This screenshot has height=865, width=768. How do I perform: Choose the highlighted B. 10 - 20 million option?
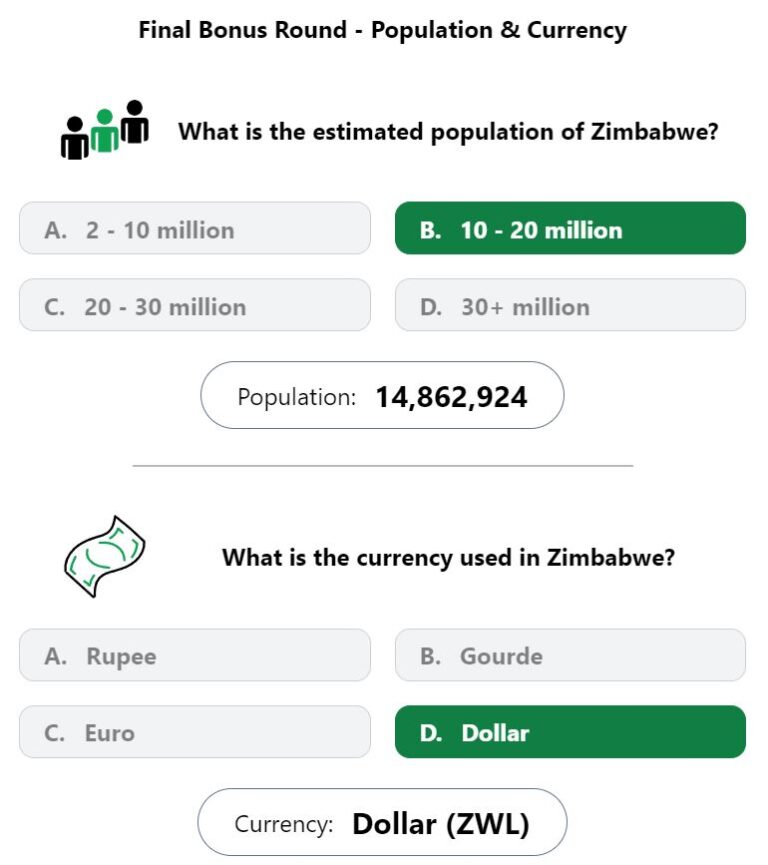click(x=570, y=228)
